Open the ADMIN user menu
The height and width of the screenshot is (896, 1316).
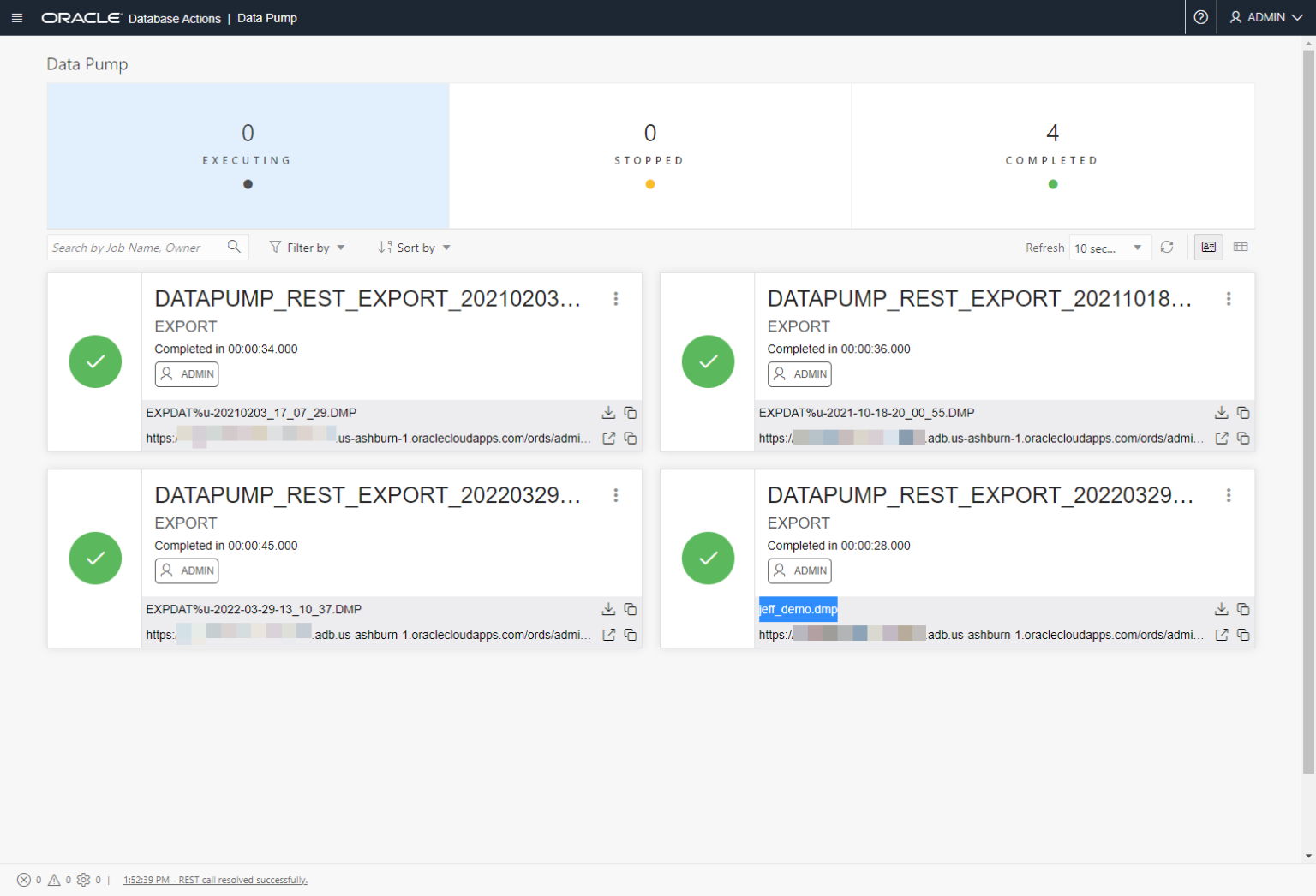[x=1265, y=17]
